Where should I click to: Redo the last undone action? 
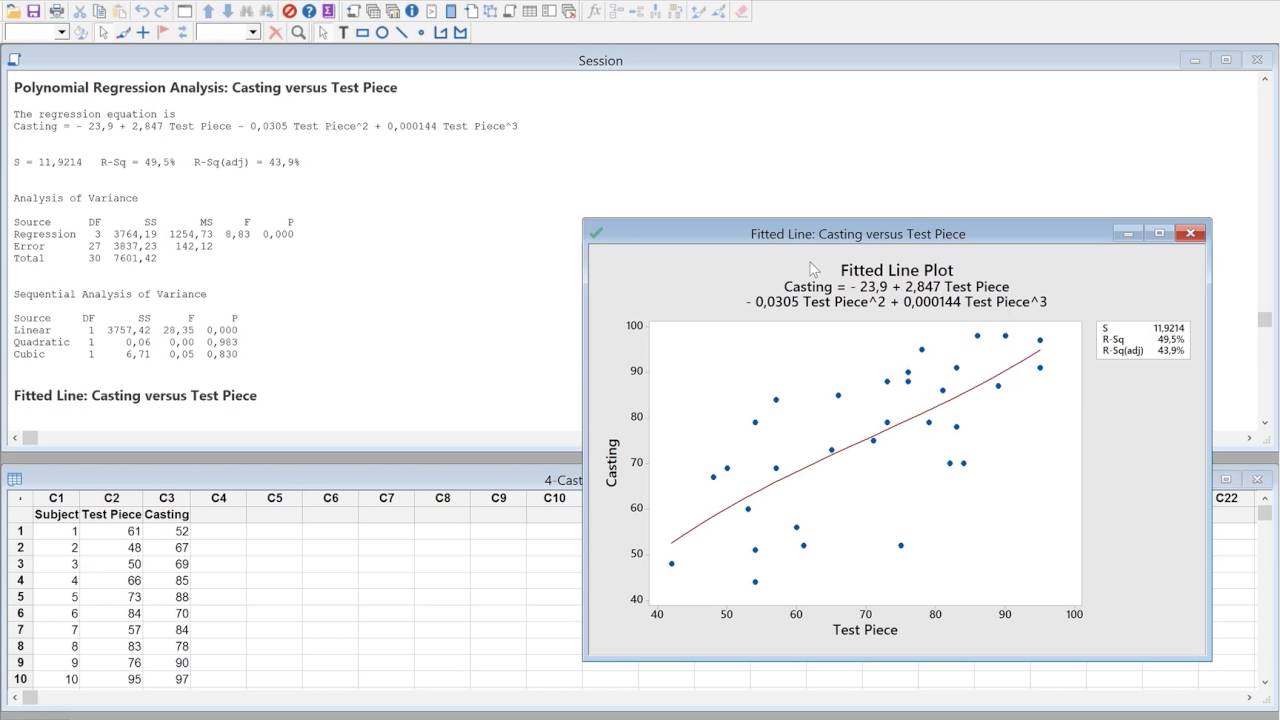tap(162, 11)
